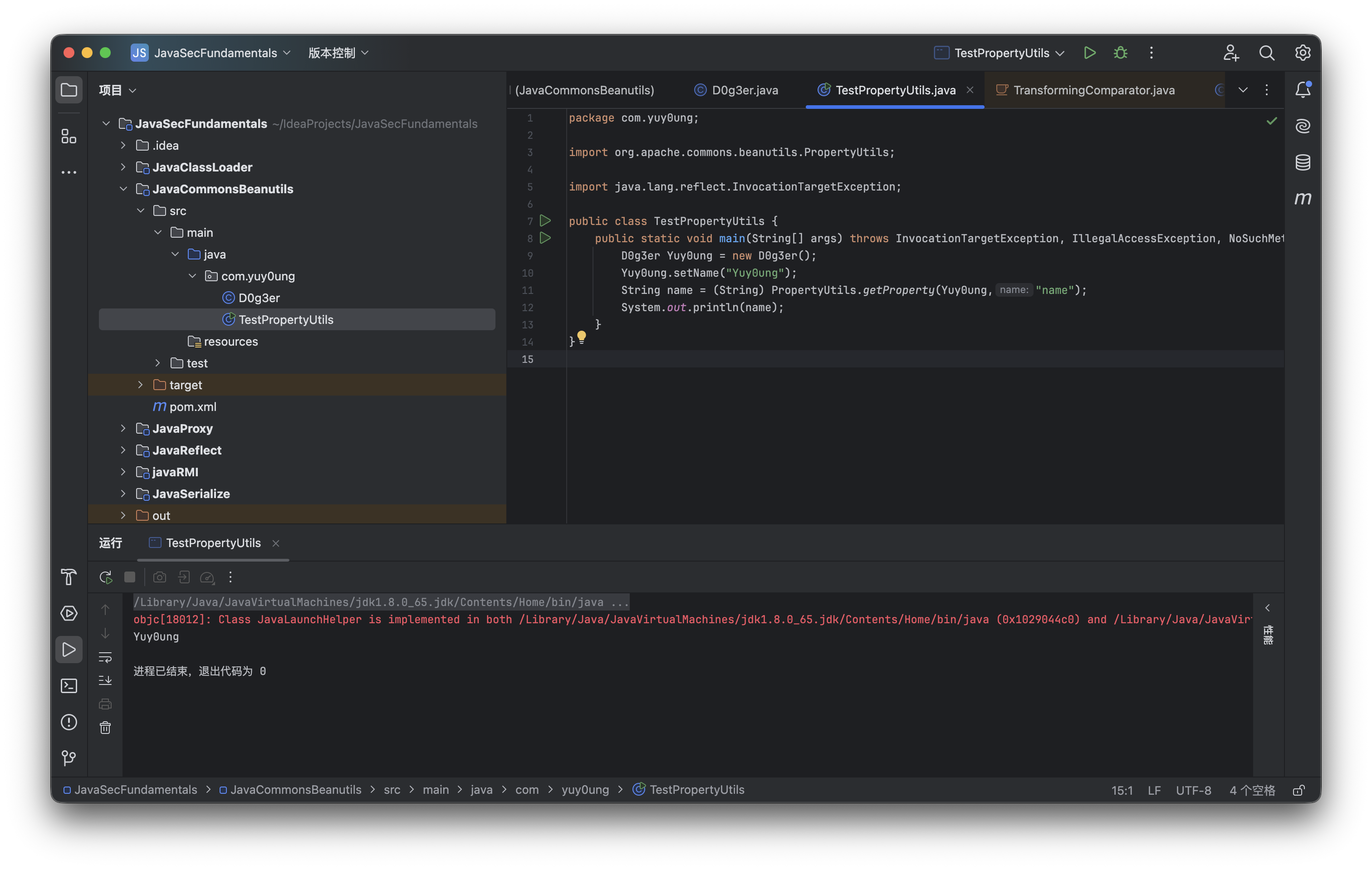Open the Terminal tool window

[69, 685]
